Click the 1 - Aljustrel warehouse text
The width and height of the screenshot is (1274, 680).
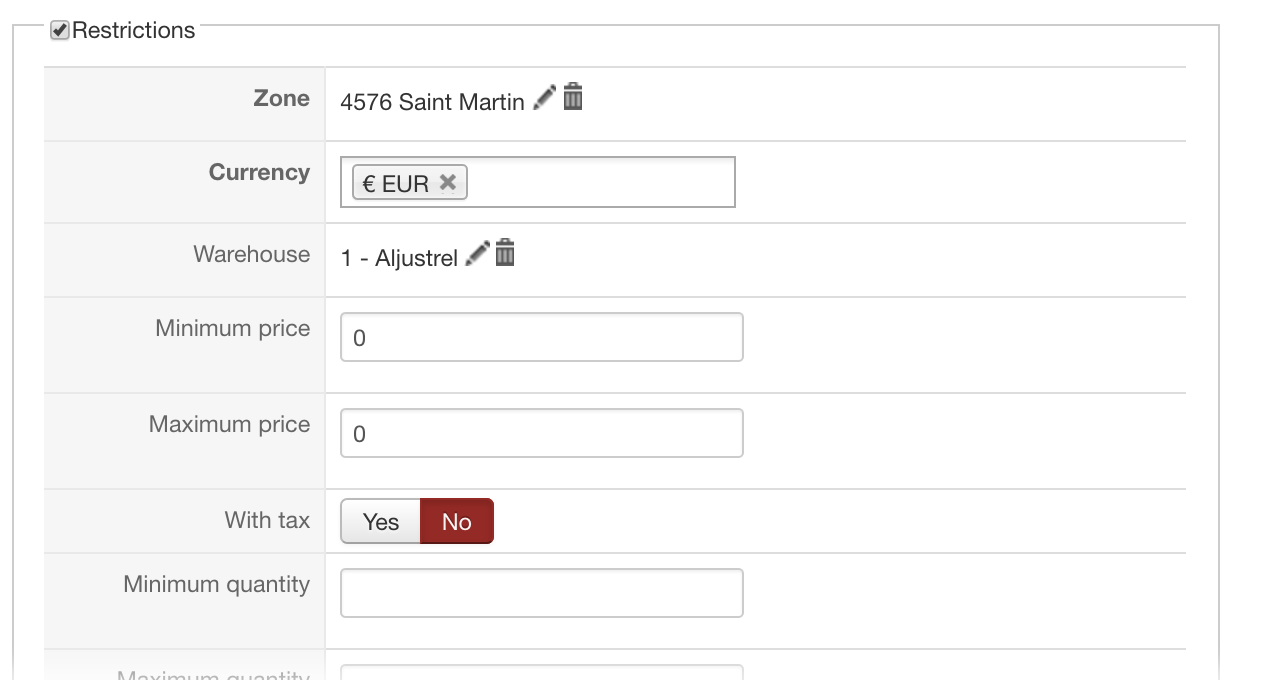coord(399,258)
